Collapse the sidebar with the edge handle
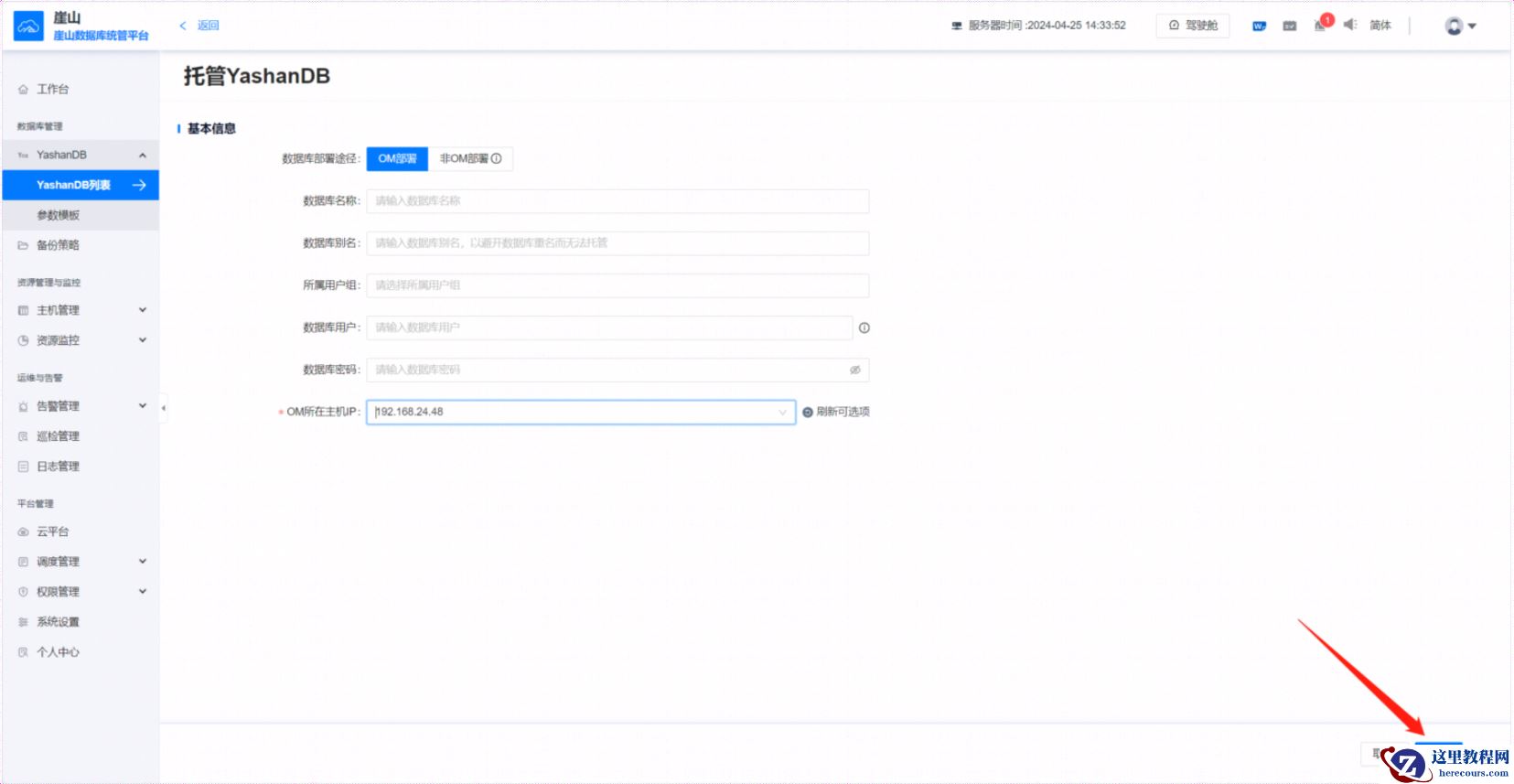Screen dimensions: 1514x784 point(163,408)
